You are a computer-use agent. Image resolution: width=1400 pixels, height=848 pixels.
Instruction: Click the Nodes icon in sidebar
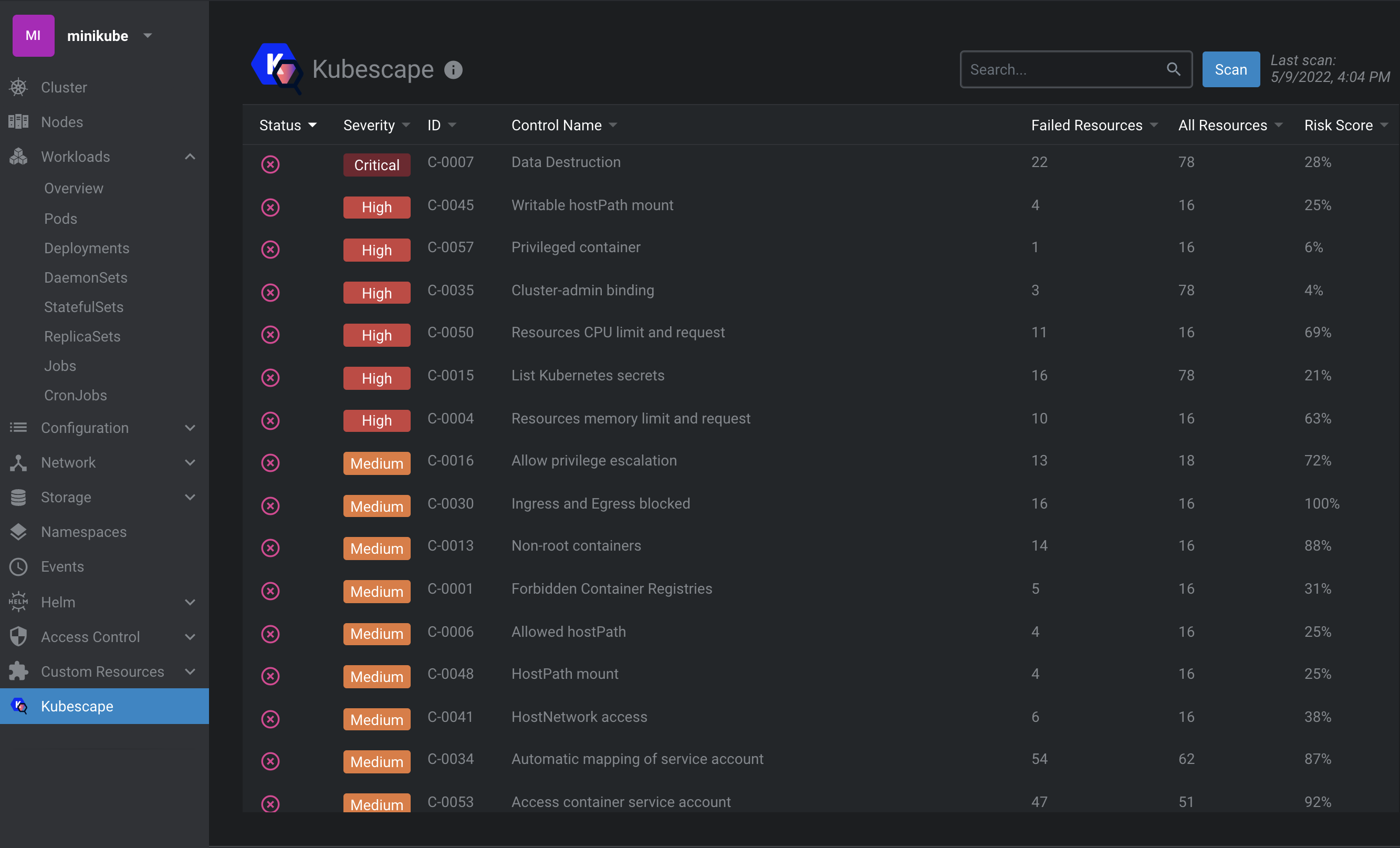pos(18,121)
